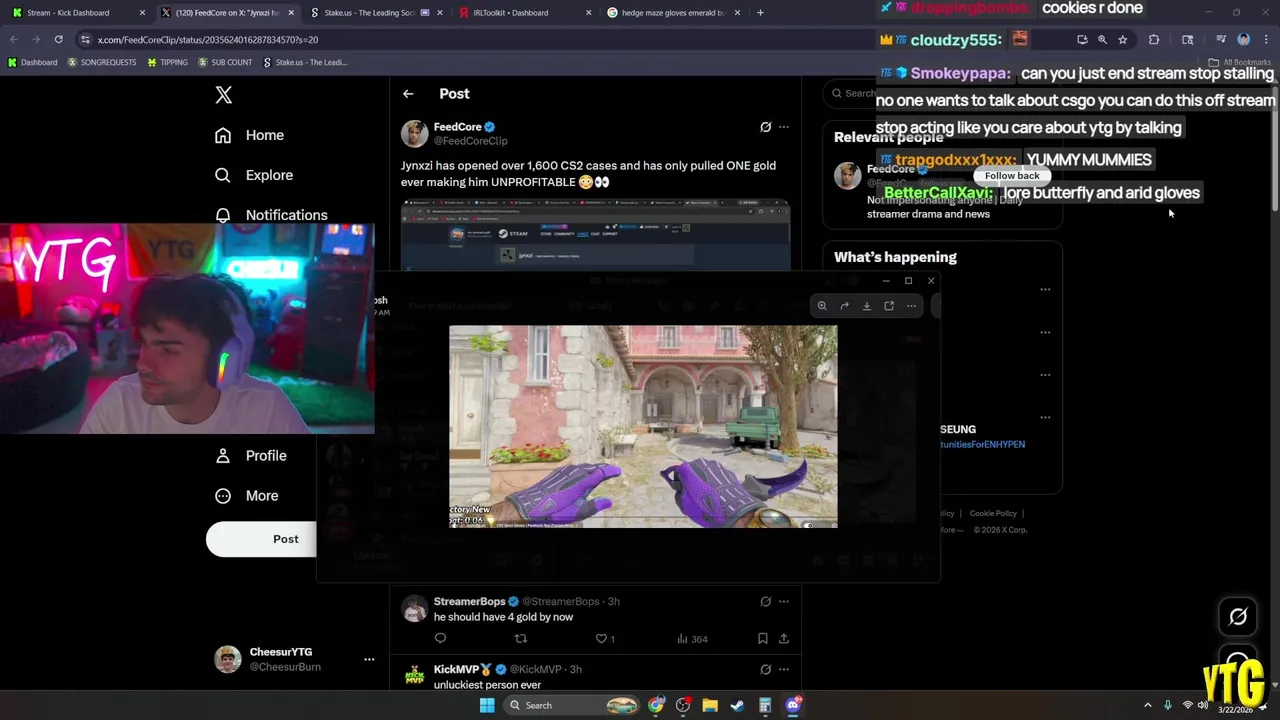The image size is (1280, 720).
Task: Open more options on FeedCore post
Action: (x=784, y=127)
